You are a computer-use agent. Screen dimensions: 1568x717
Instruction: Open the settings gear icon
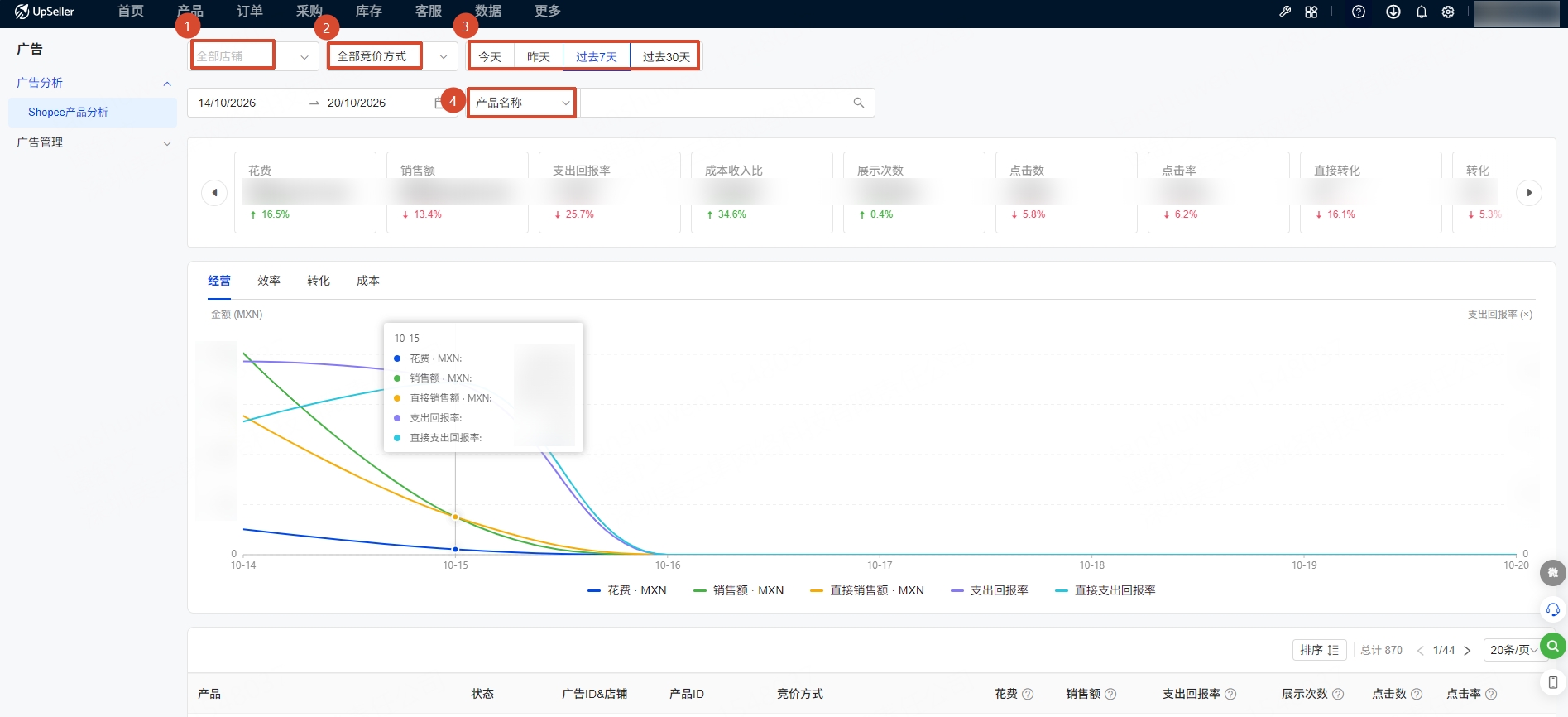[1448, 12]
